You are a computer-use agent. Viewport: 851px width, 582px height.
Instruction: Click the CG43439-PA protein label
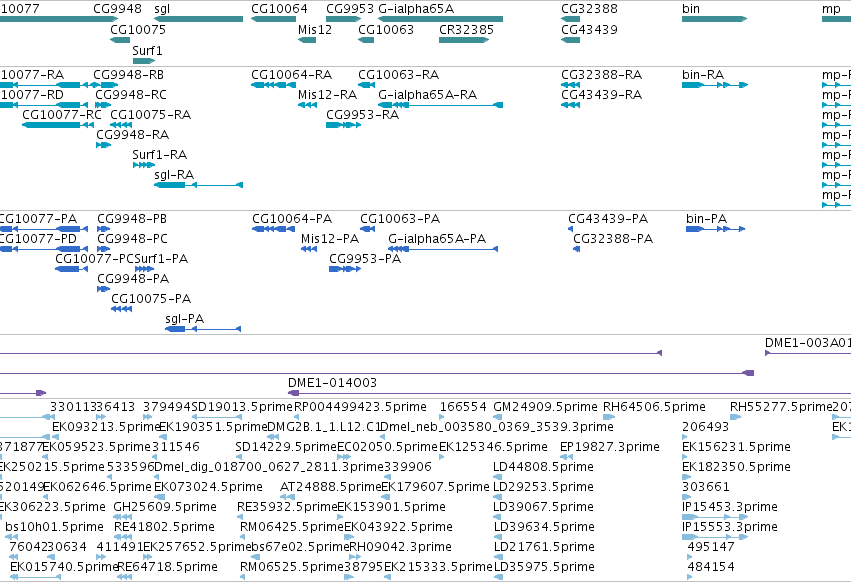(x=608, y=219)
